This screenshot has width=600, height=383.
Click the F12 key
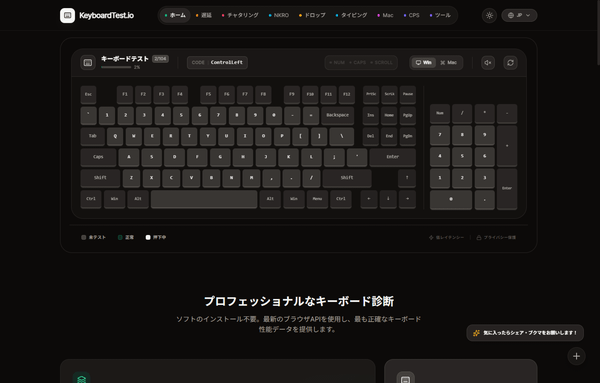347,95
